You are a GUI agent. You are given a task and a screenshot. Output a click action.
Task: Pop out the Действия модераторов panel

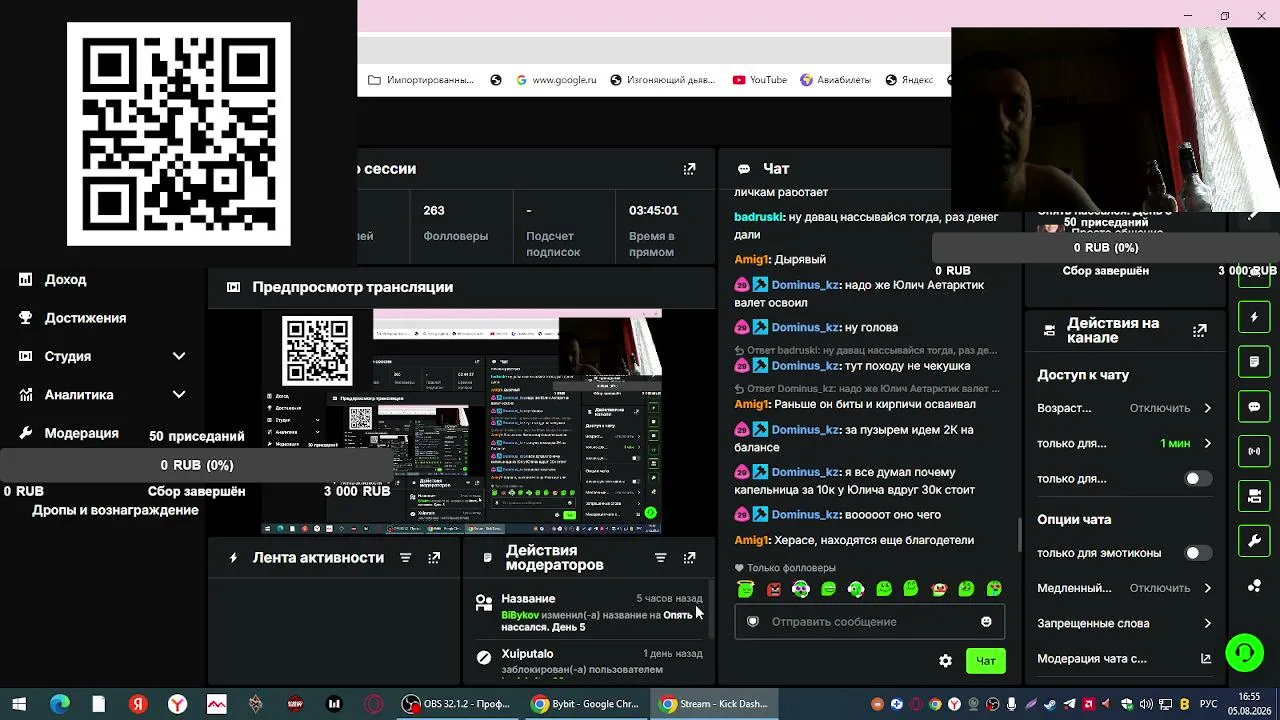[x=689, y=558]
